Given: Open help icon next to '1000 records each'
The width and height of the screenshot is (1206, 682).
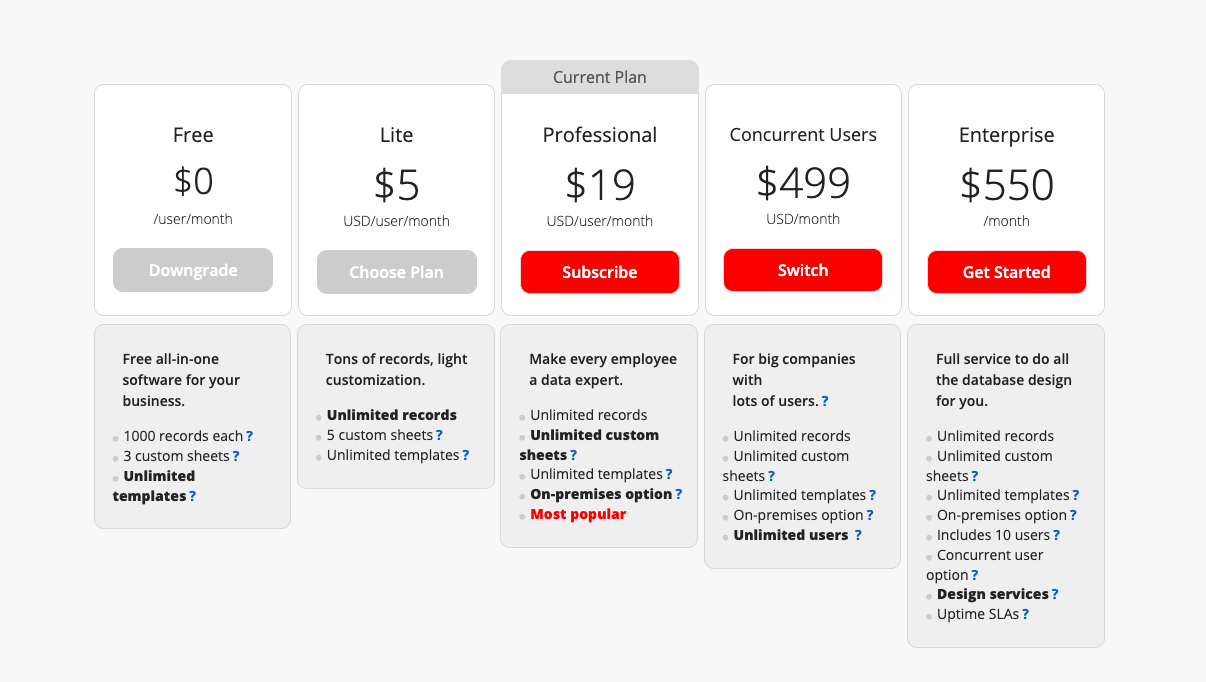Looking at the screenshot, I should [x=250, y=436].
